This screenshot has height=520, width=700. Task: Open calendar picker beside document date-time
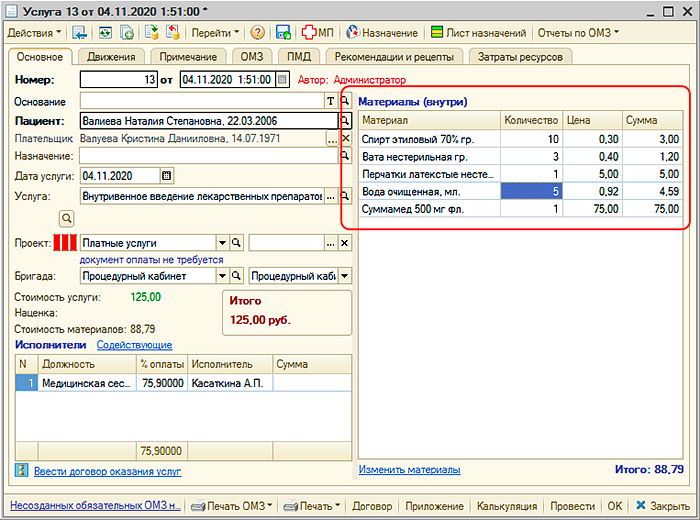pos(282,79)
